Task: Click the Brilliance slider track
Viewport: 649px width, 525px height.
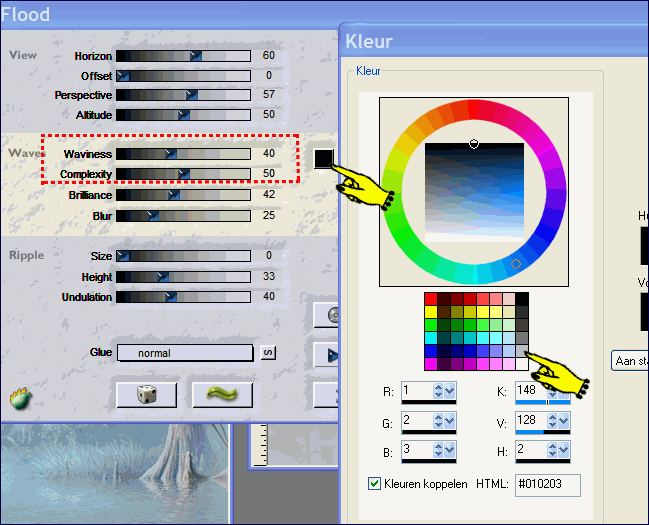Action: coord(183,195)
